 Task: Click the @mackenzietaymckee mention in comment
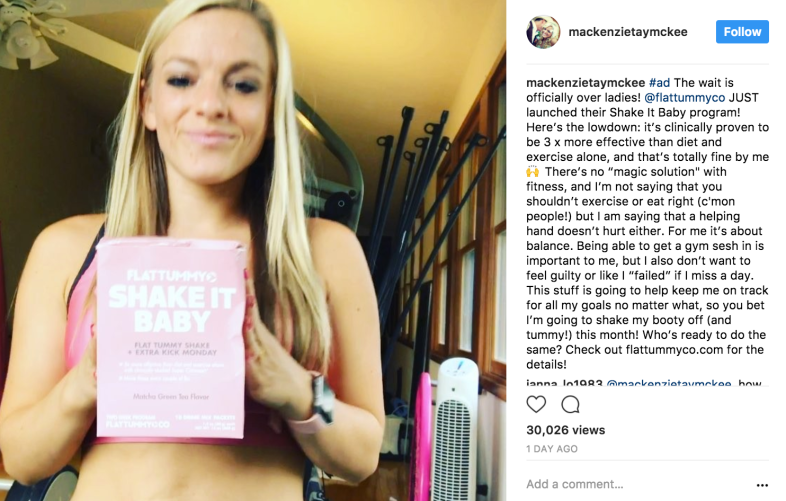pyautogui.click(x=669, y=383)
